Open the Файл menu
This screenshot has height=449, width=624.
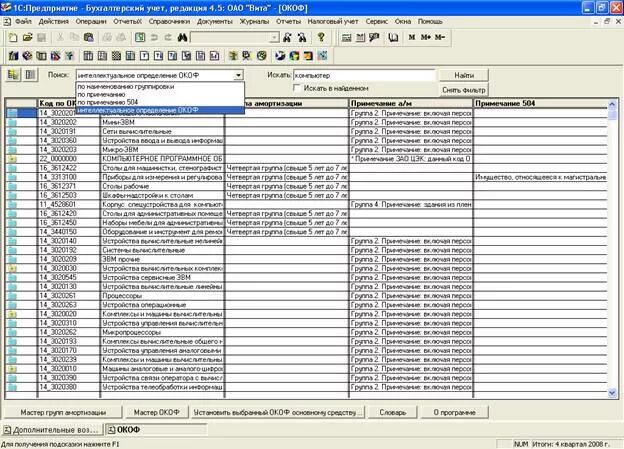23,21
